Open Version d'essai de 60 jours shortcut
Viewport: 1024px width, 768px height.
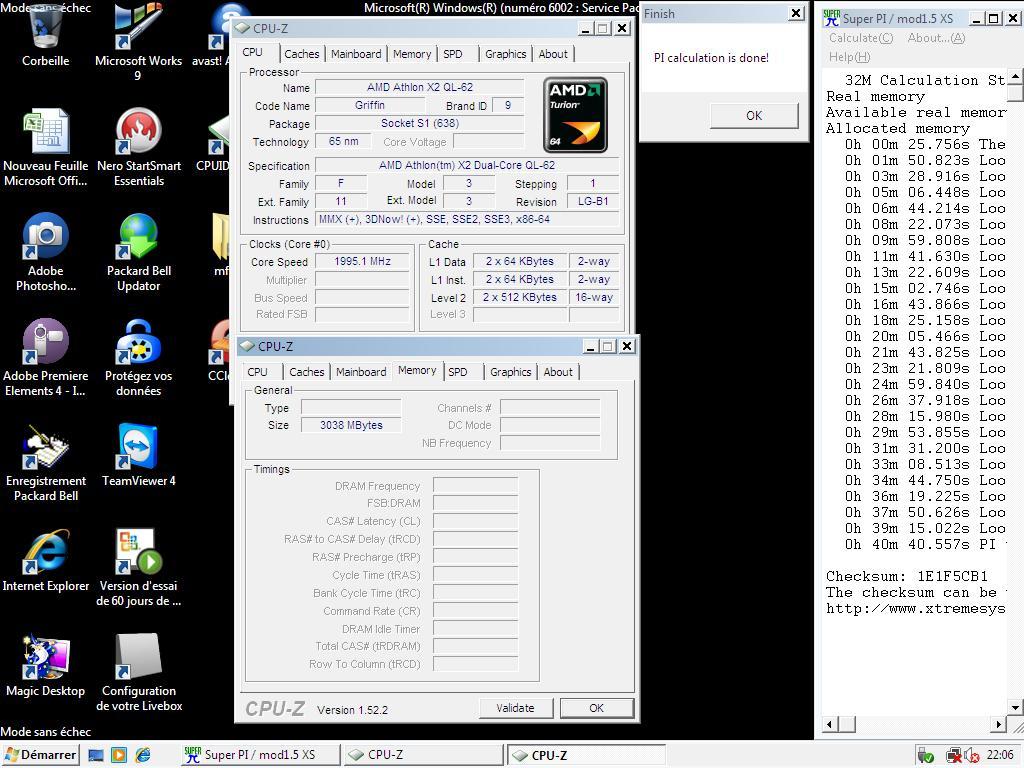(x=138, y=568)
